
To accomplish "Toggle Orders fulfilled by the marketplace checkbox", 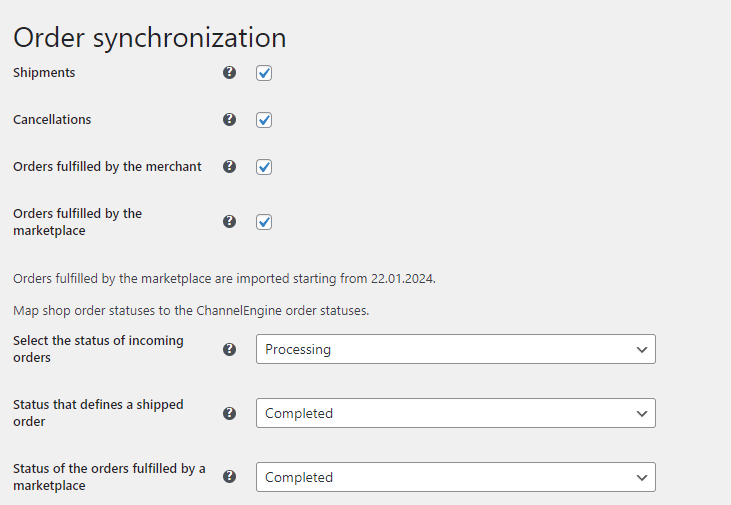I will 264,222.
